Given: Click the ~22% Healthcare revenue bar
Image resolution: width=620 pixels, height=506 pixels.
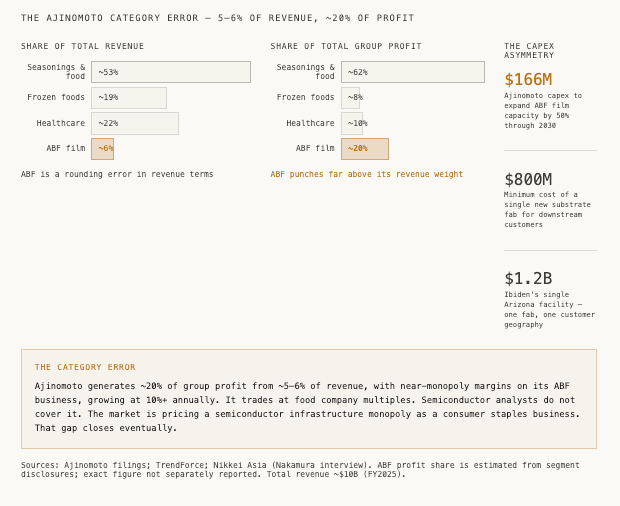Looking at the screenshot, I should coord(135,123).
